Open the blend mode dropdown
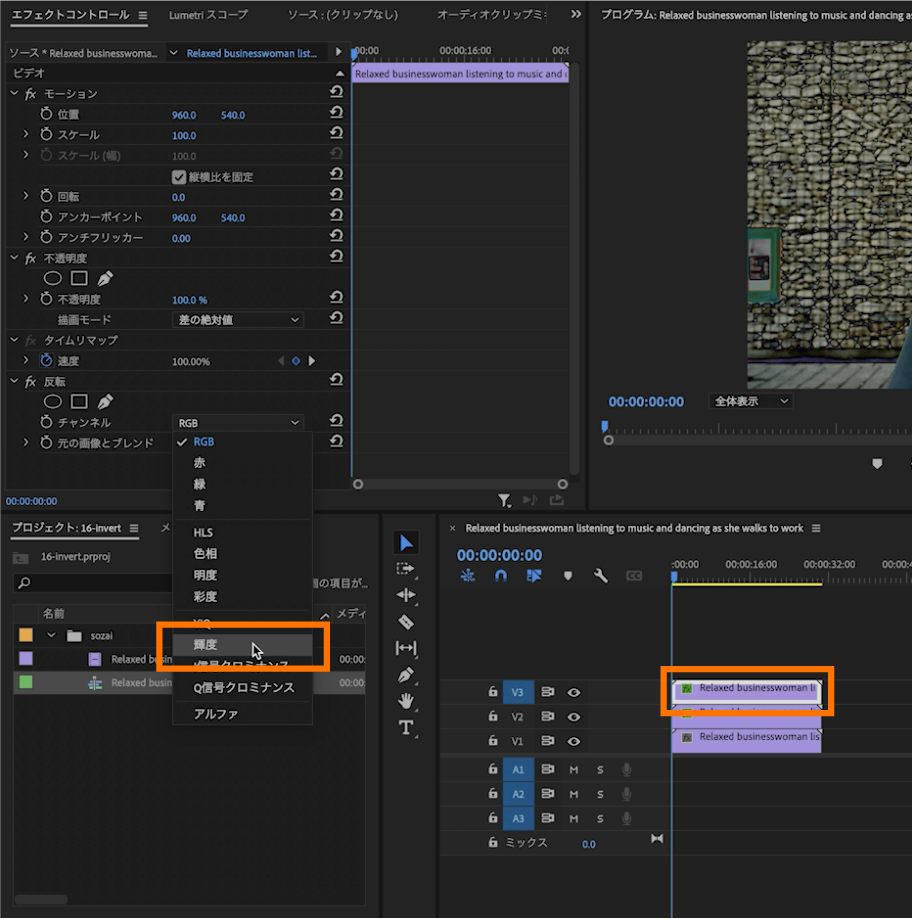The width and height of the screenshot is (913, 919). pyautogui.click(x=237, y=320)
